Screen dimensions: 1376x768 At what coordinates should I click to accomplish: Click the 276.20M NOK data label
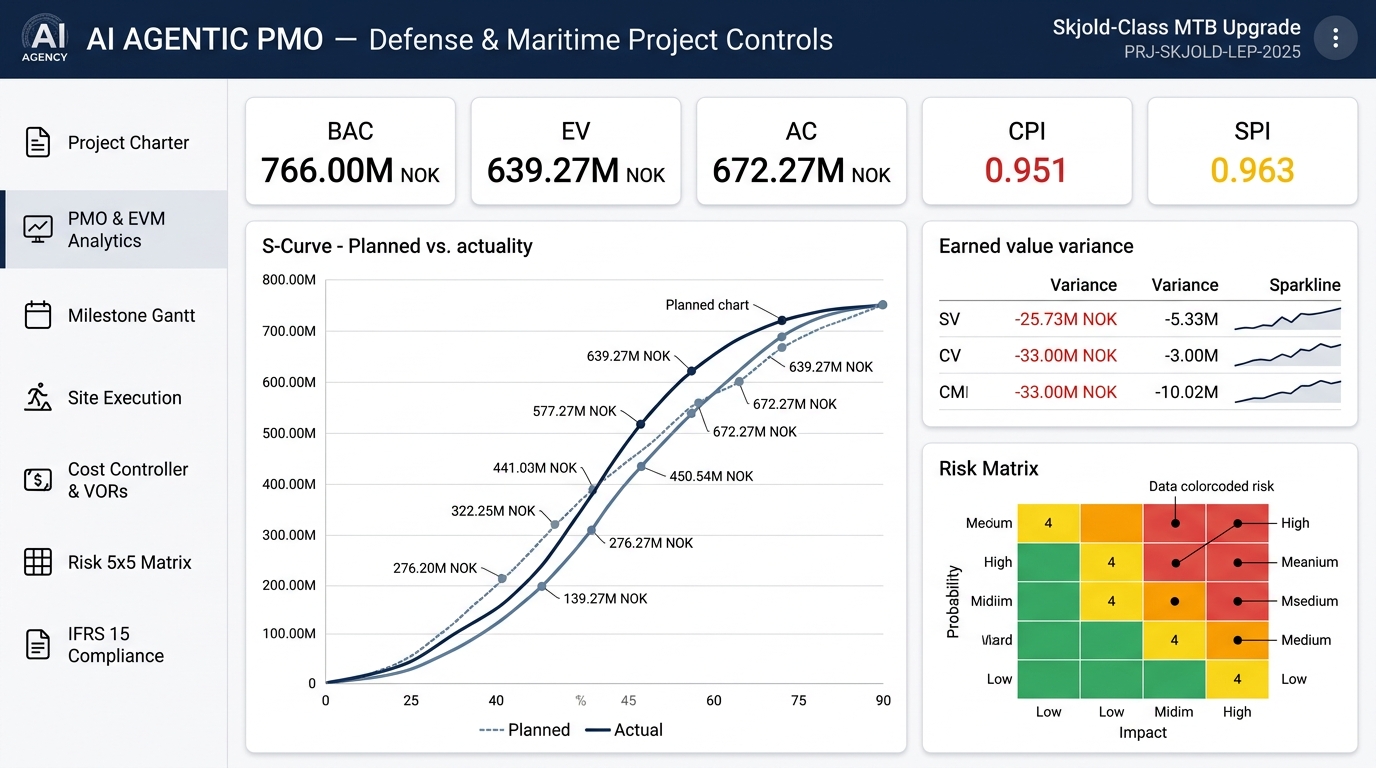pos(435,568)
